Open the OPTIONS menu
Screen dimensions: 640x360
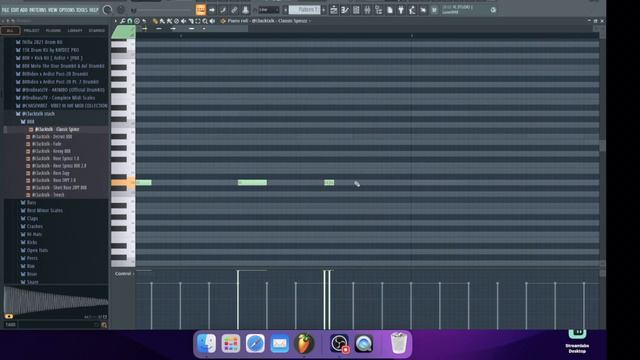[x=68, y=10]
